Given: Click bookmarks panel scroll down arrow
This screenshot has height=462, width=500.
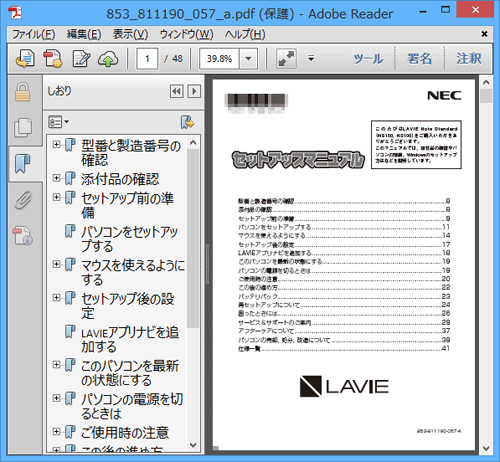Looking at the screenshot, I should click(x=193, y=445).
